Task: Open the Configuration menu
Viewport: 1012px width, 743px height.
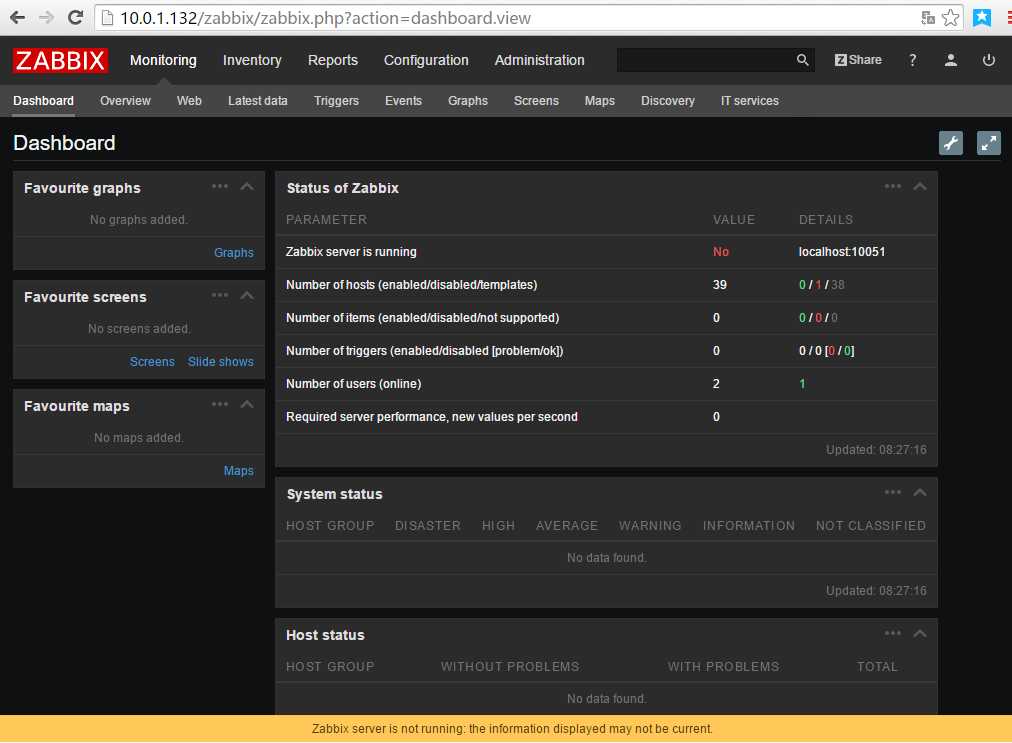Action: (x=426, y=60)
